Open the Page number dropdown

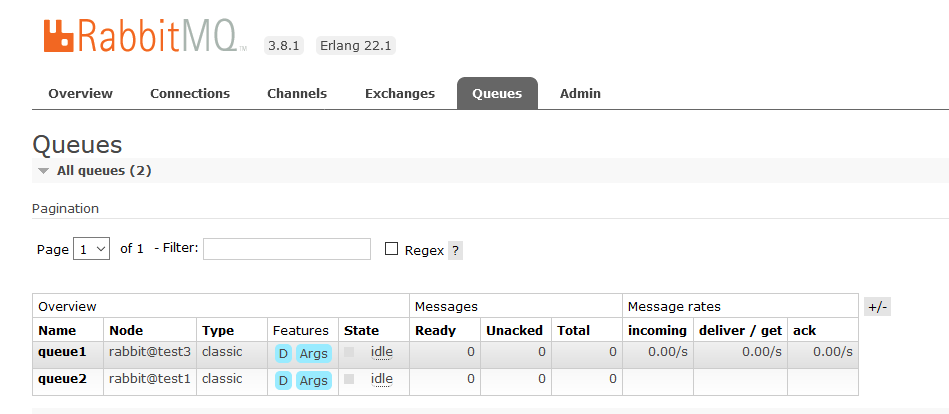pyautogui.click(x=91, y=249)
